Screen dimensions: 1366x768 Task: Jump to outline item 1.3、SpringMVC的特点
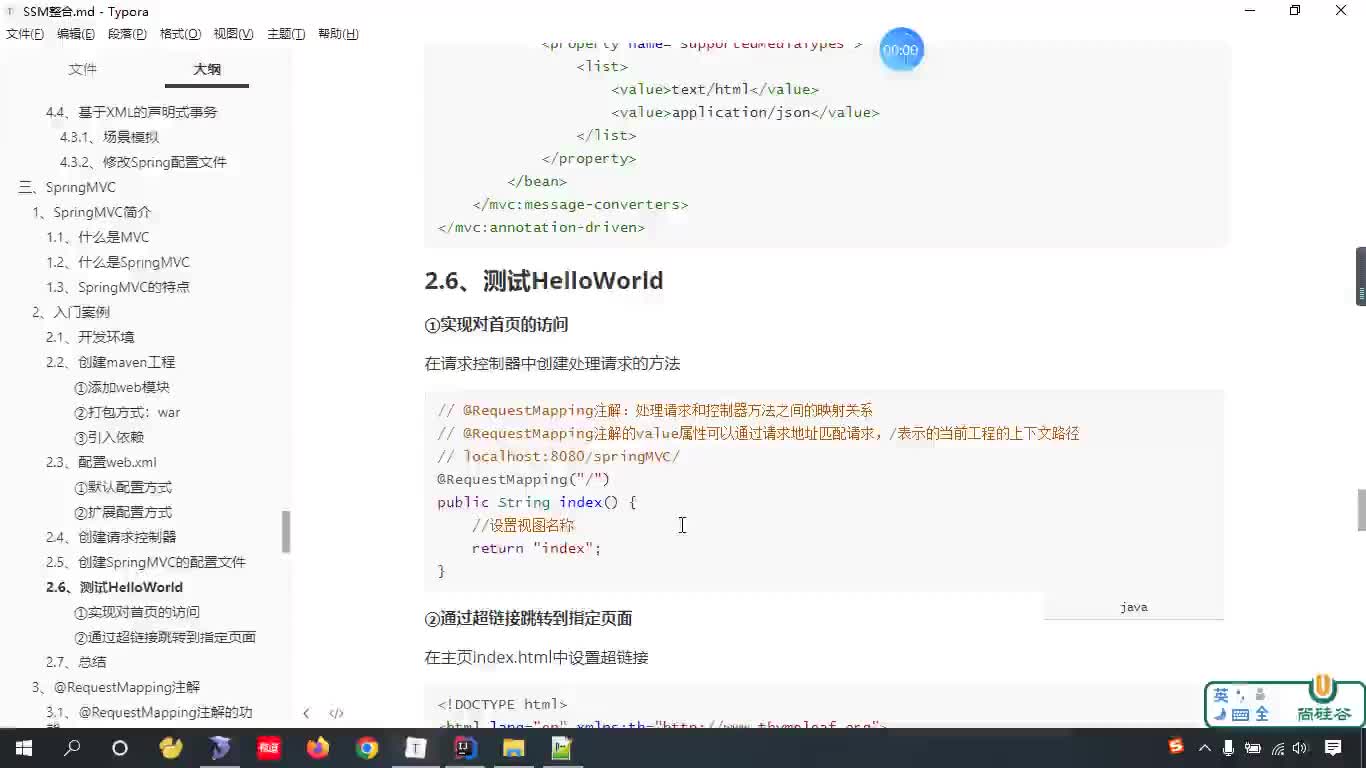117,287
